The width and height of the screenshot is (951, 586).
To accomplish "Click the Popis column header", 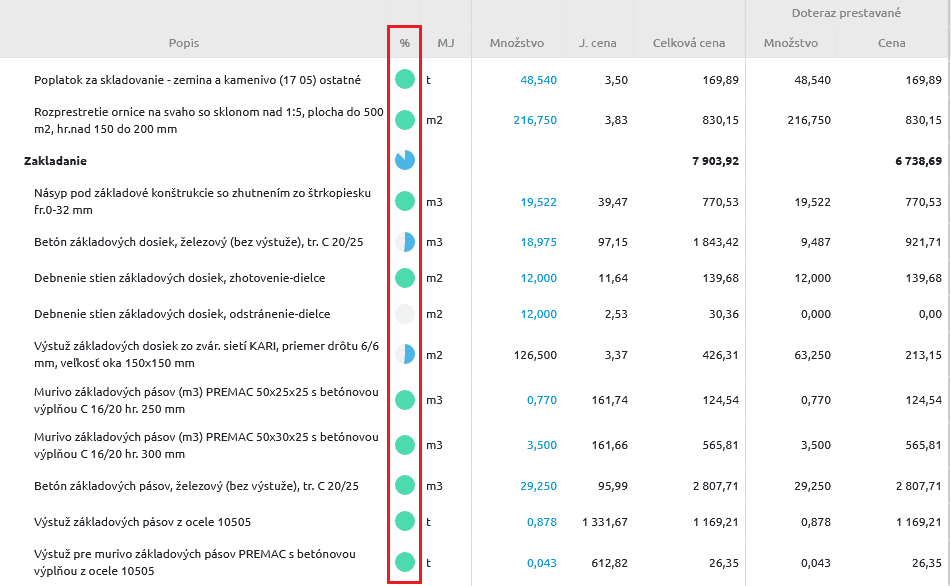I will tap(184, 43).
